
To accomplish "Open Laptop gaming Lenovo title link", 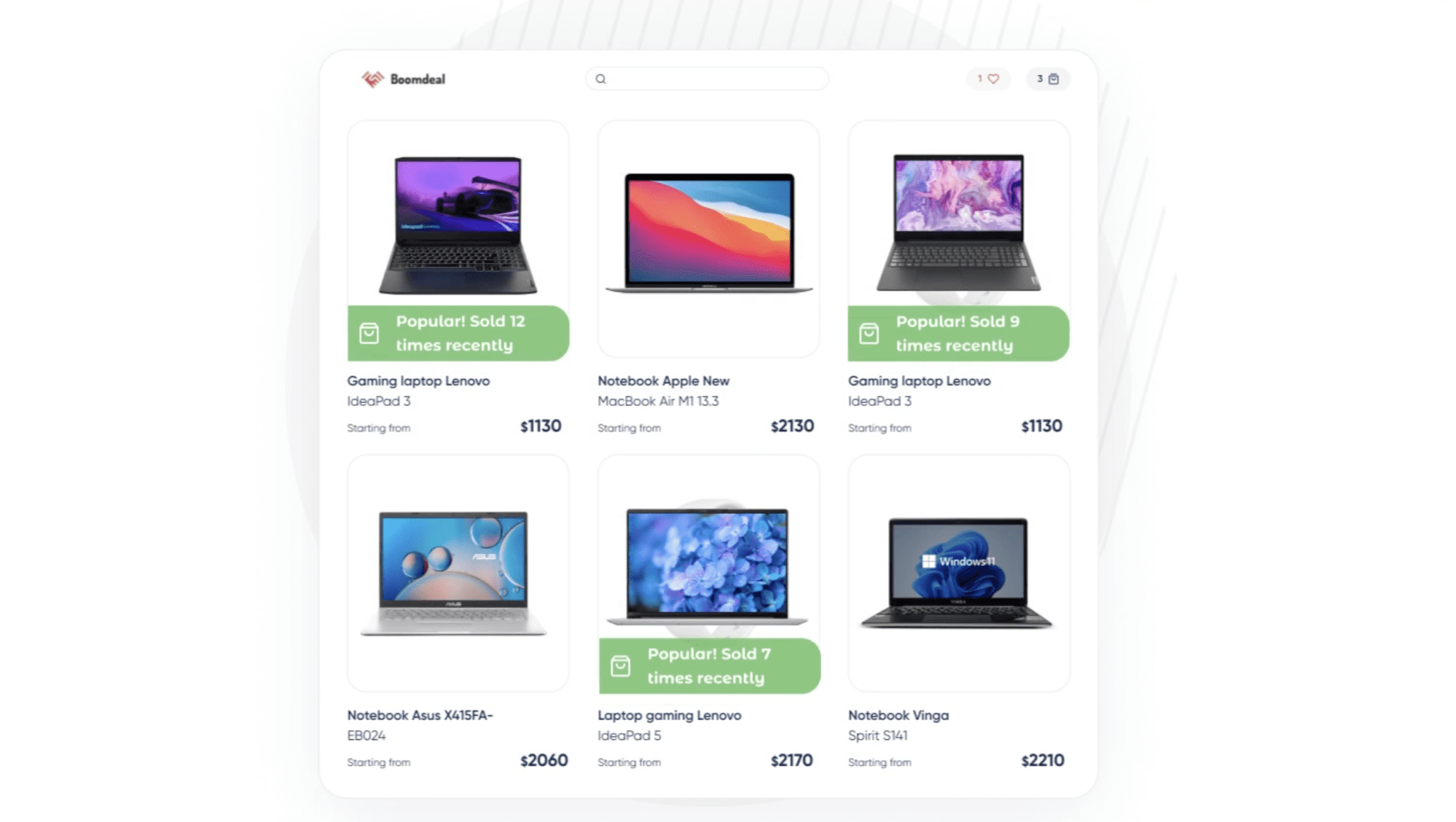I will [669, 715].
